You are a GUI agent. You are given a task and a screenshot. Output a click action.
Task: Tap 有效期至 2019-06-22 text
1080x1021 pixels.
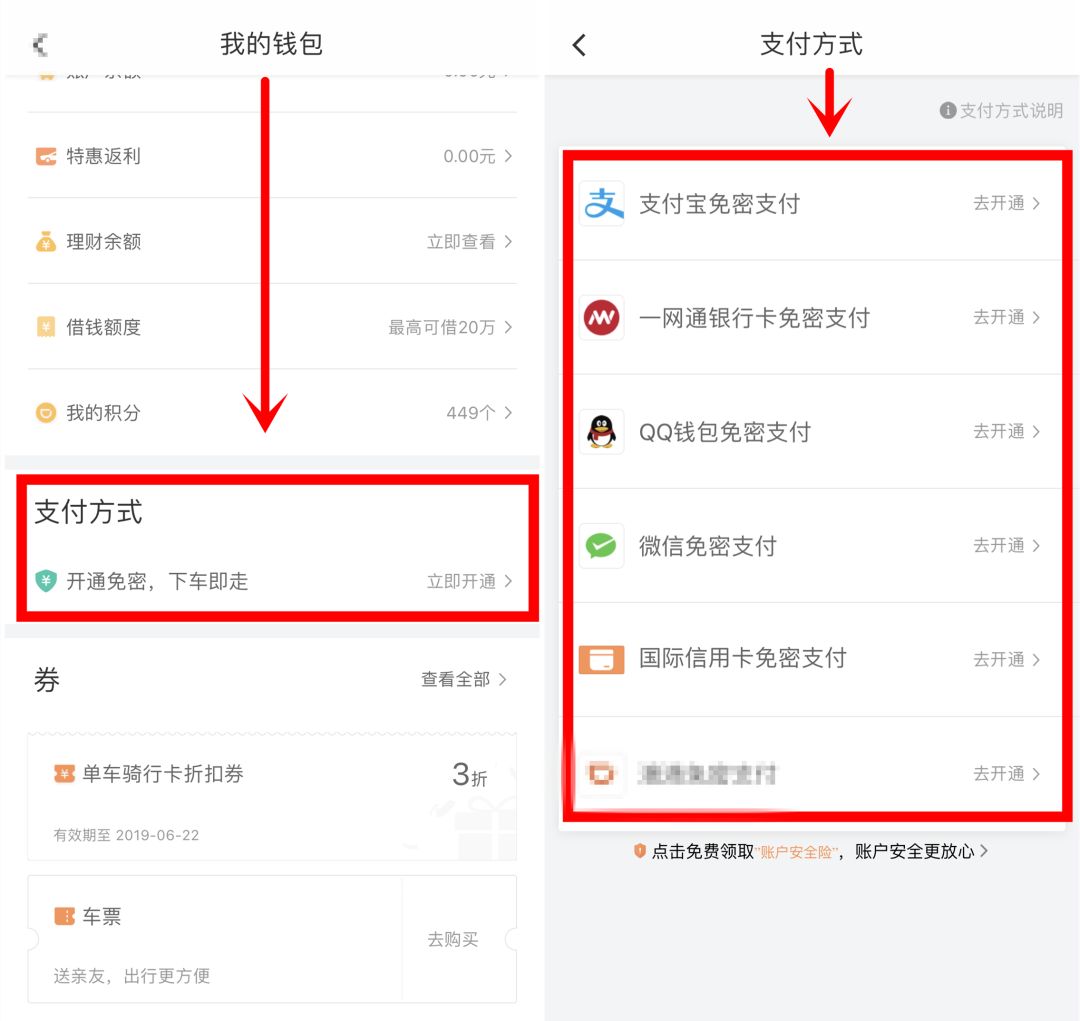click(126, 835)
